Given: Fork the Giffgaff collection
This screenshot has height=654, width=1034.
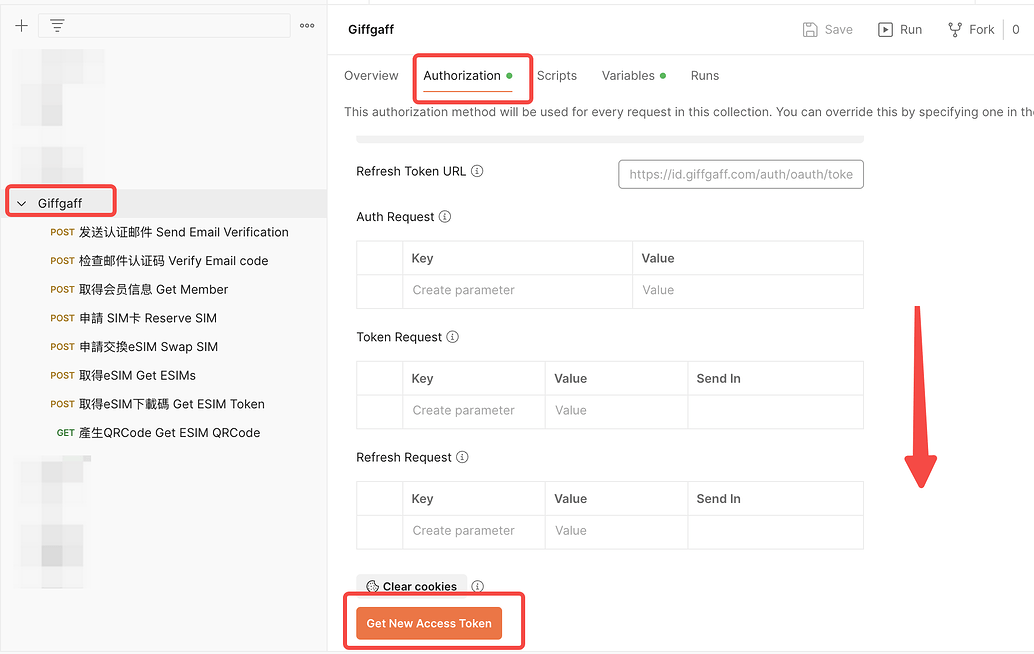Looking at the screenshot, I should (971, 30).
